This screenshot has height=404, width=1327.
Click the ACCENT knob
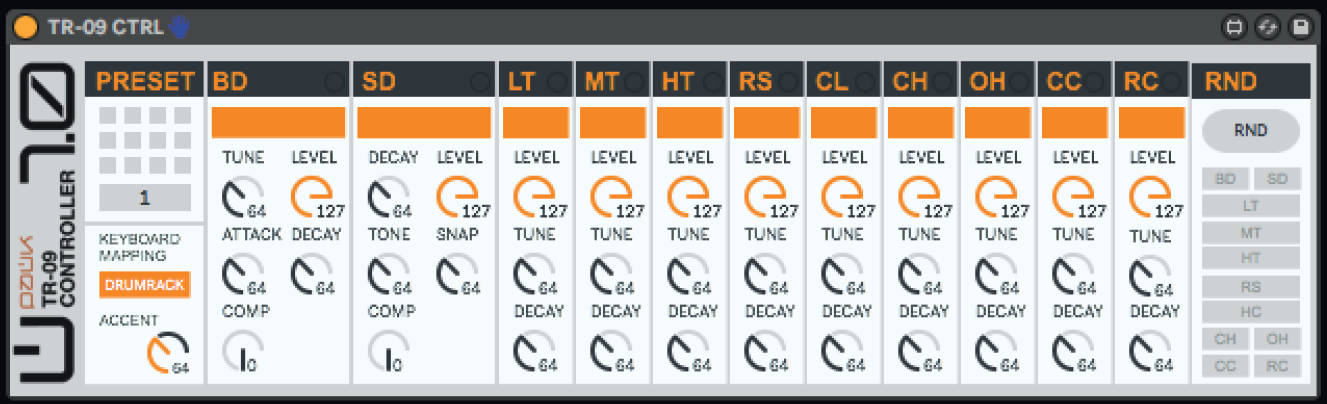[x=162, y=351]
